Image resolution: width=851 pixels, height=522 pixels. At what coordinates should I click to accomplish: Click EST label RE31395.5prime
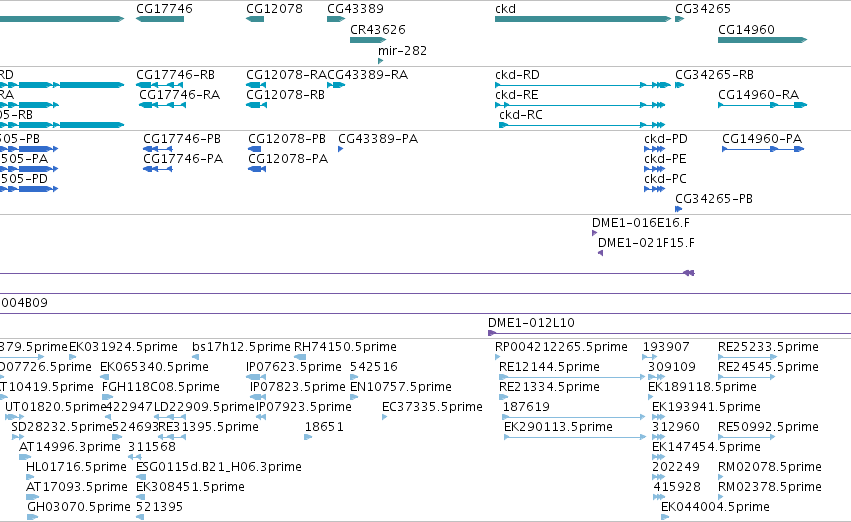(x=208, y=426)
